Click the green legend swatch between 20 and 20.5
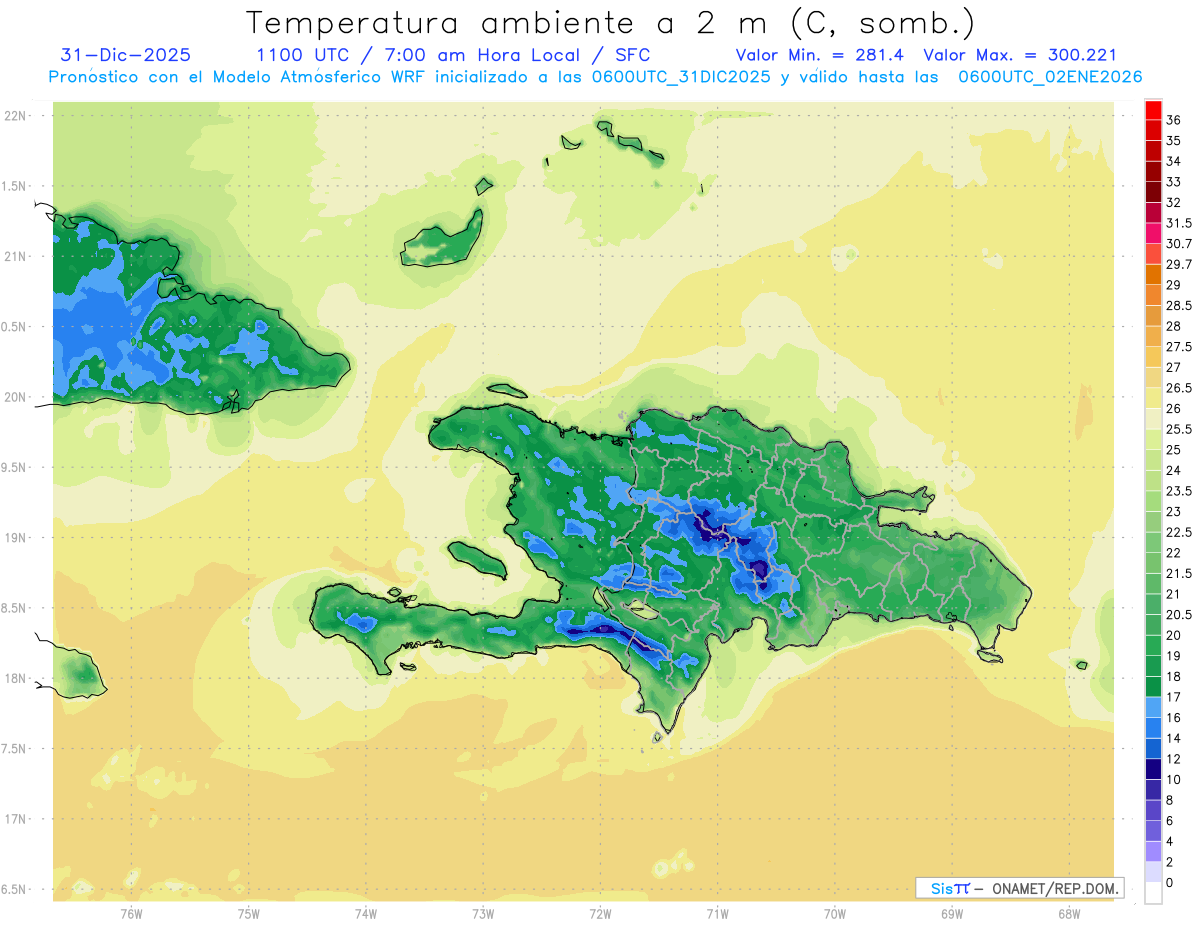Viewport: 1200px width, 927px height. coord(1153,625)
